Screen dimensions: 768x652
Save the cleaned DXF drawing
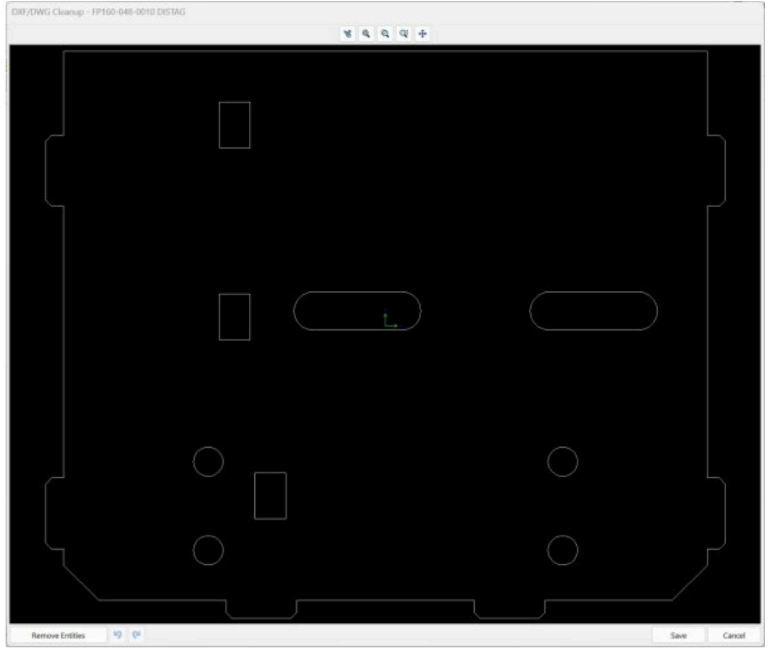click(x=678, y=635)
